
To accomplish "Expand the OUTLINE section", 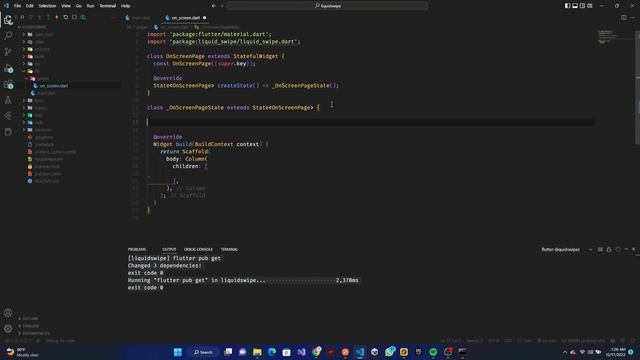I will [29, 318].
